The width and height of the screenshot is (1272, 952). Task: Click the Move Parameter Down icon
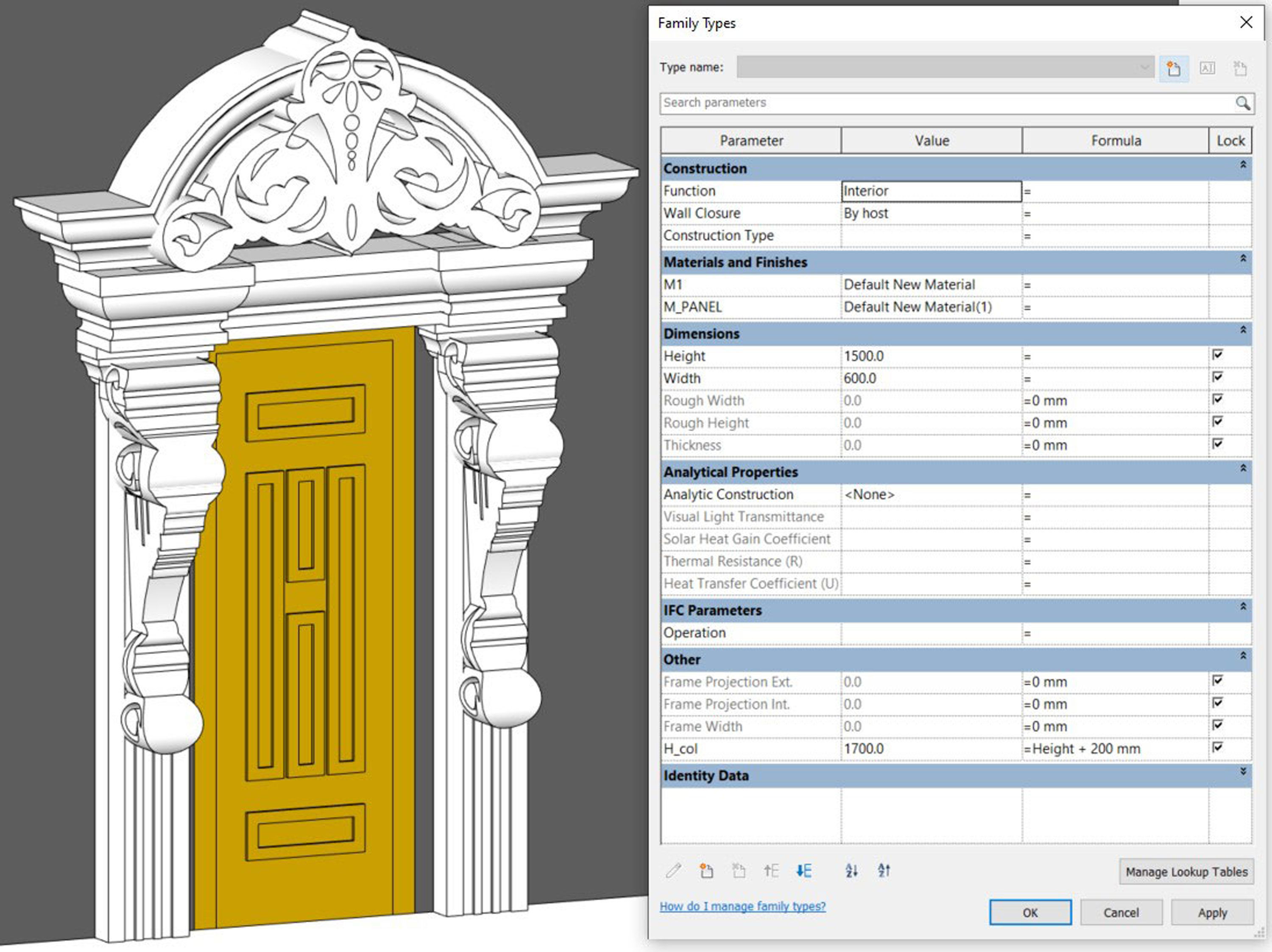pyautogui.click(x=804, y=871)
